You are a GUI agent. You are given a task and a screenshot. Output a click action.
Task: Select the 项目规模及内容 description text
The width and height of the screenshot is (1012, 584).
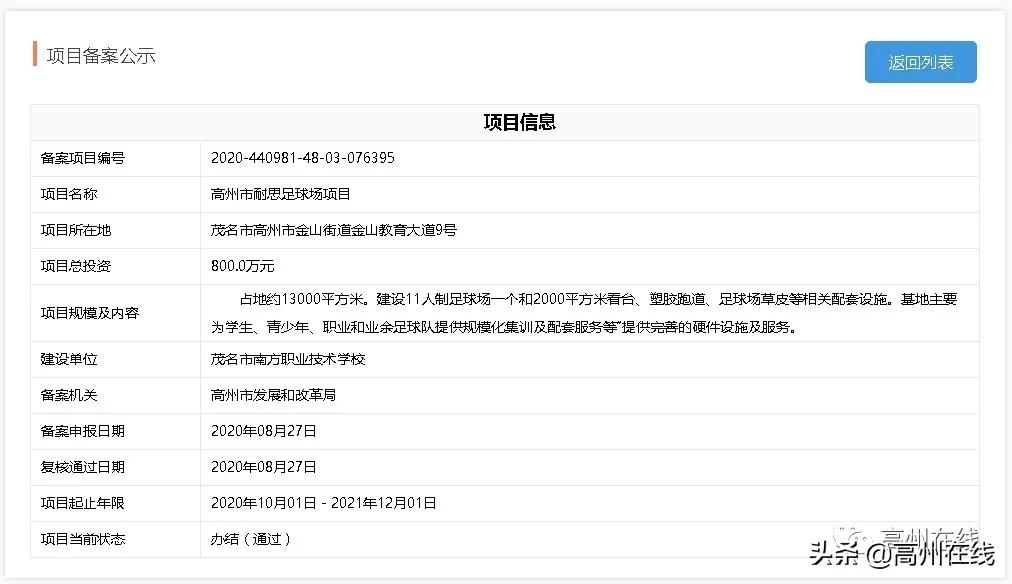point(590,312)
